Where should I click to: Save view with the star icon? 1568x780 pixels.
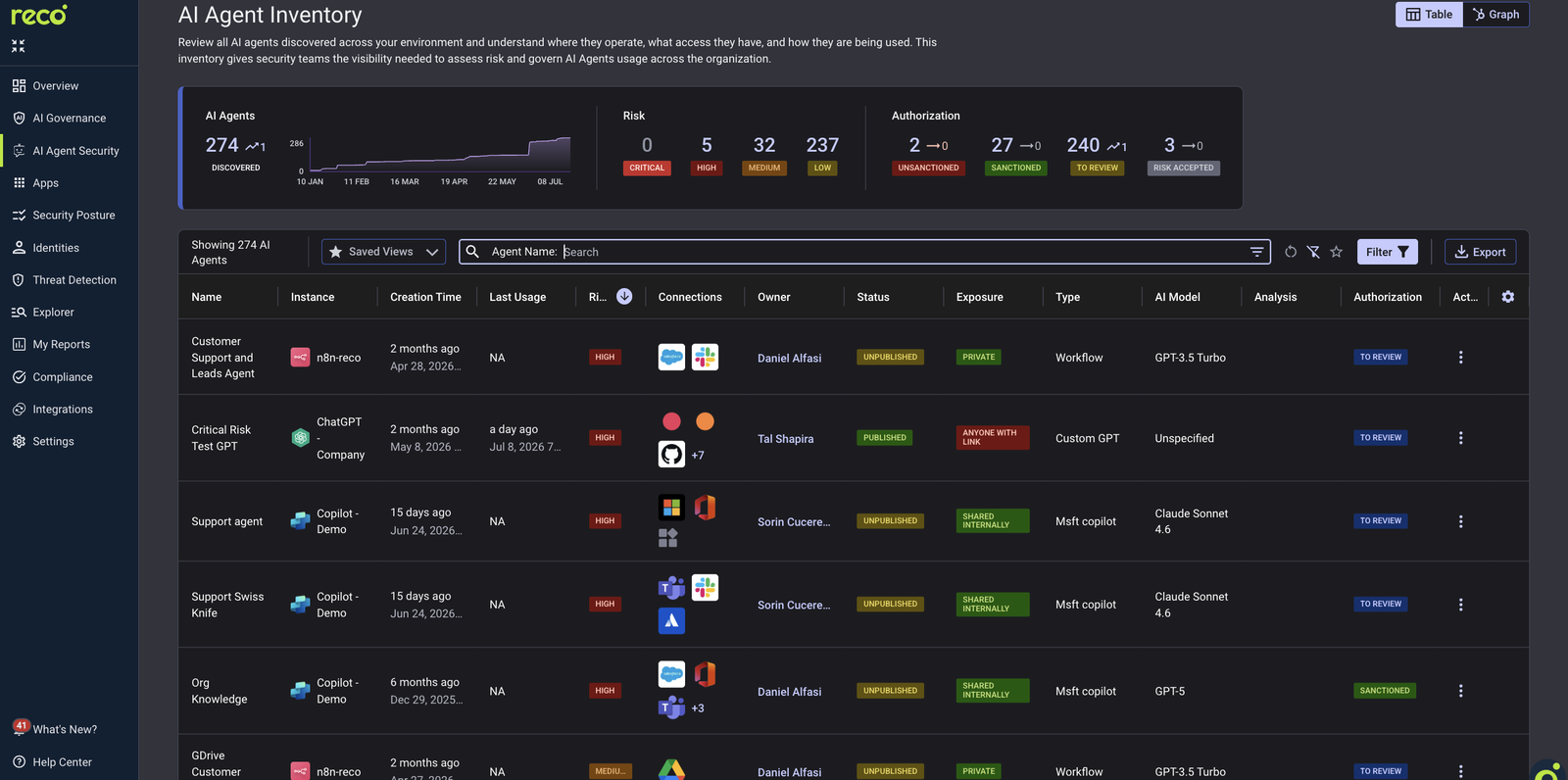[1336, 252]
